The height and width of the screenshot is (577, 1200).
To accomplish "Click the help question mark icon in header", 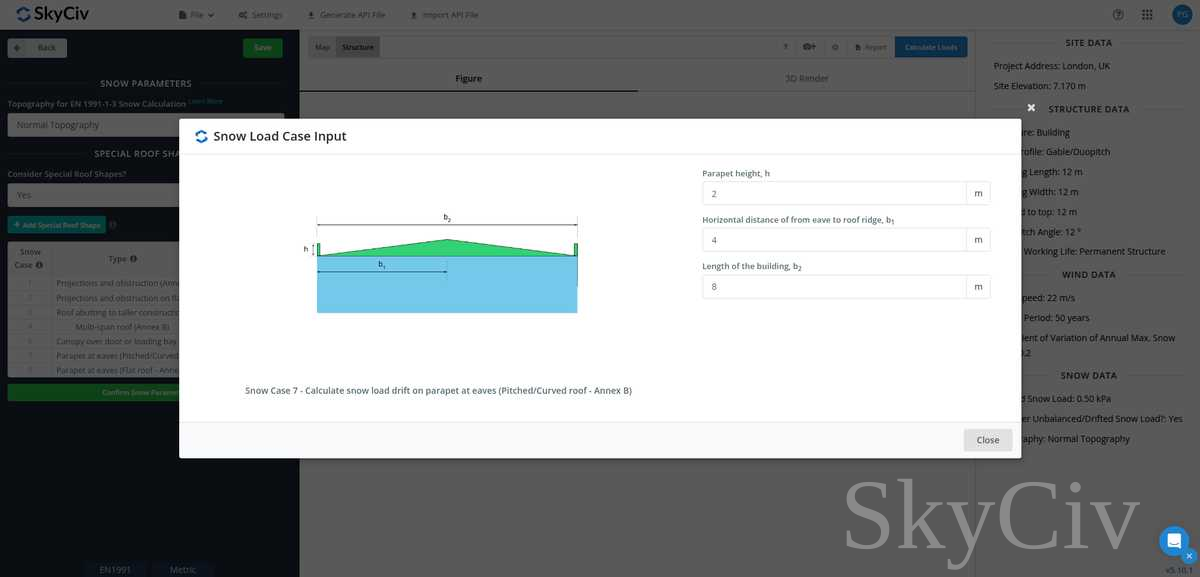I will 1118,15.
